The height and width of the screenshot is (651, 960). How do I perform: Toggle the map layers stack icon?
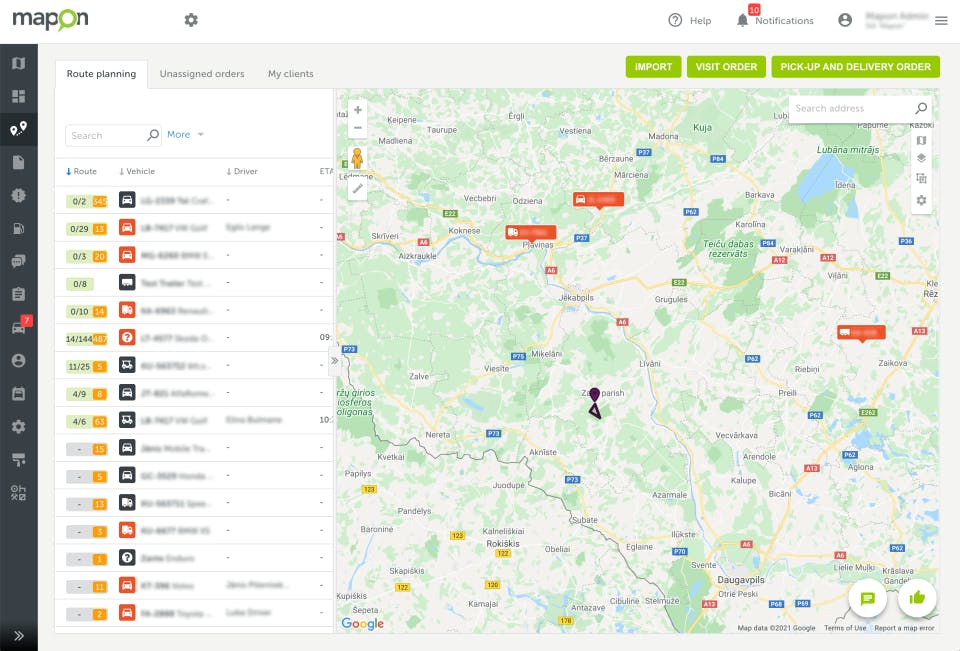(x=921, y=159)
